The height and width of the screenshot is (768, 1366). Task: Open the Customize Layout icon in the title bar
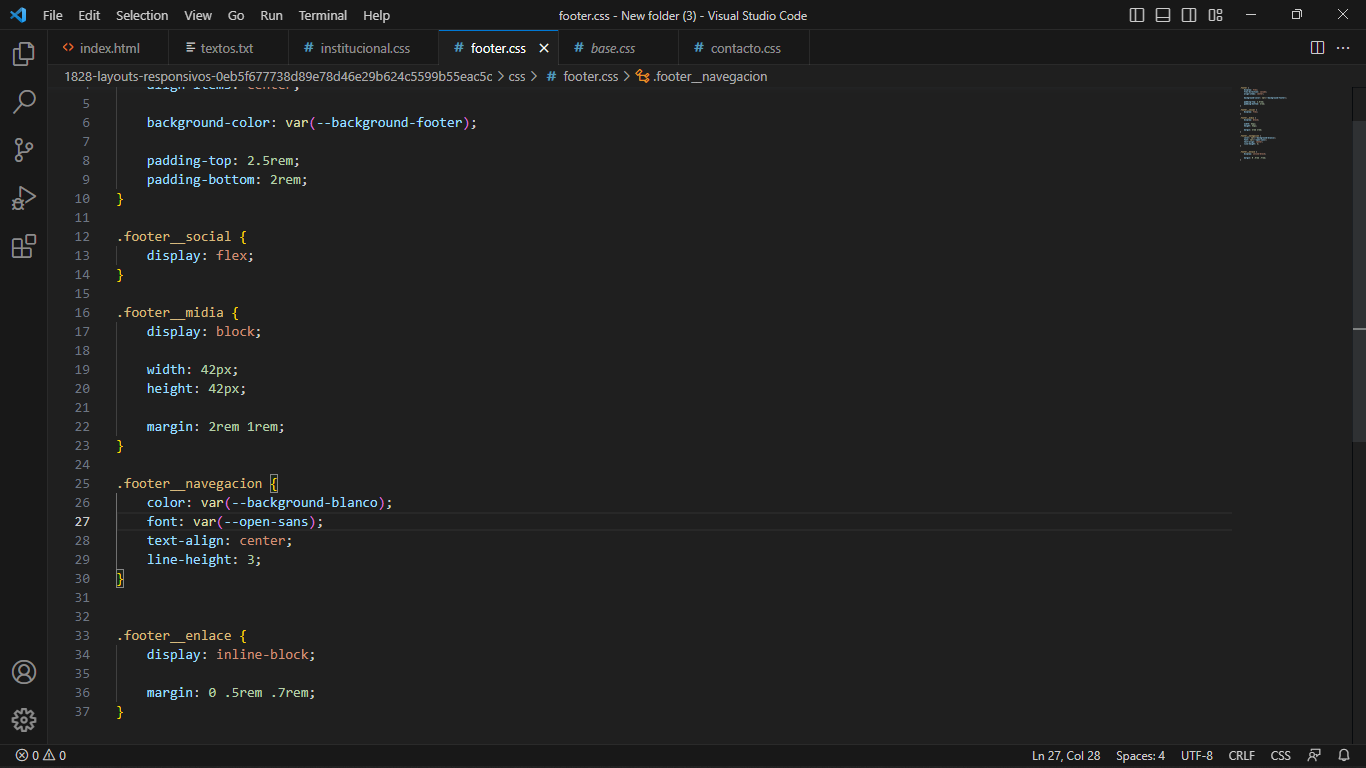1215,15
